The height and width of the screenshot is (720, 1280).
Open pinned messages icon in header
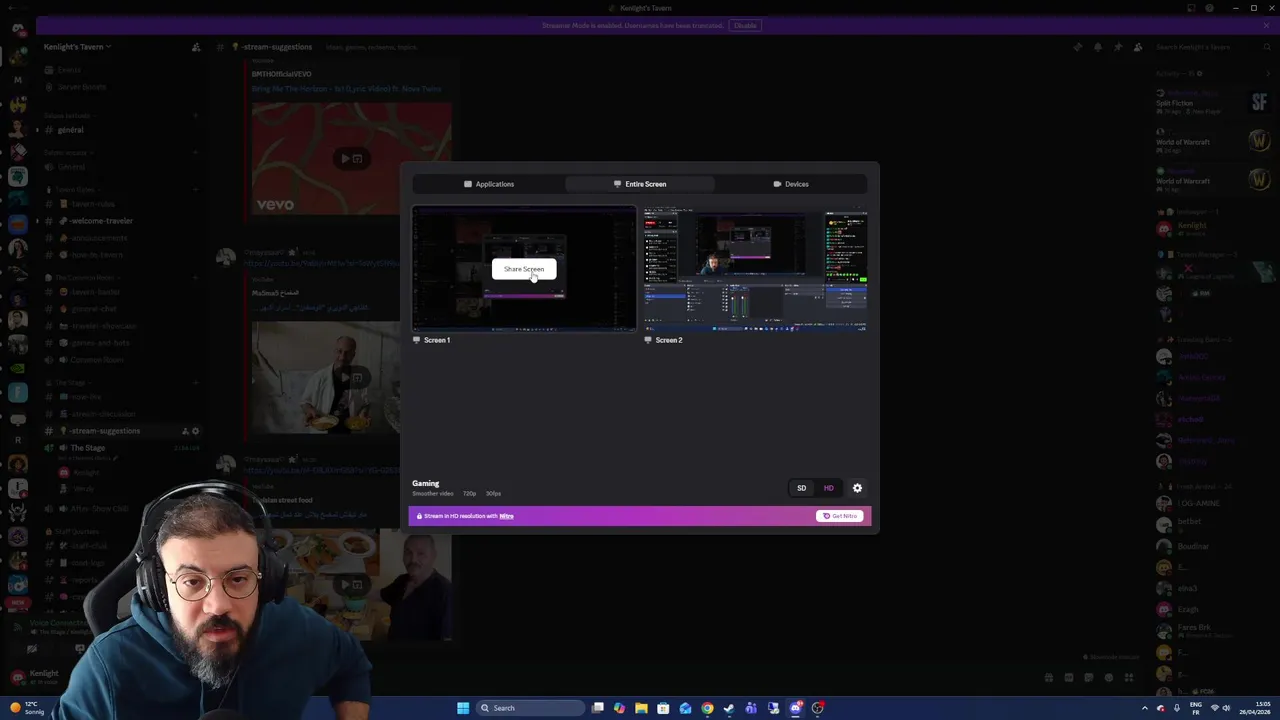(1118, 47)
